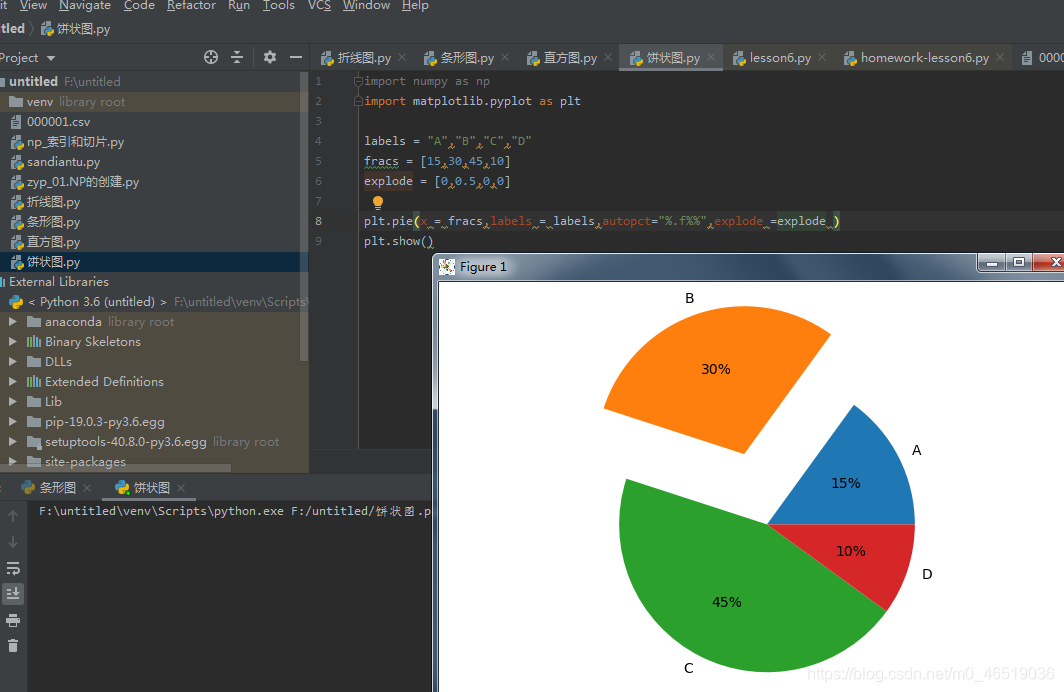
Task: Click the collapse all icon in Project panel
Action: coord(237,58)
